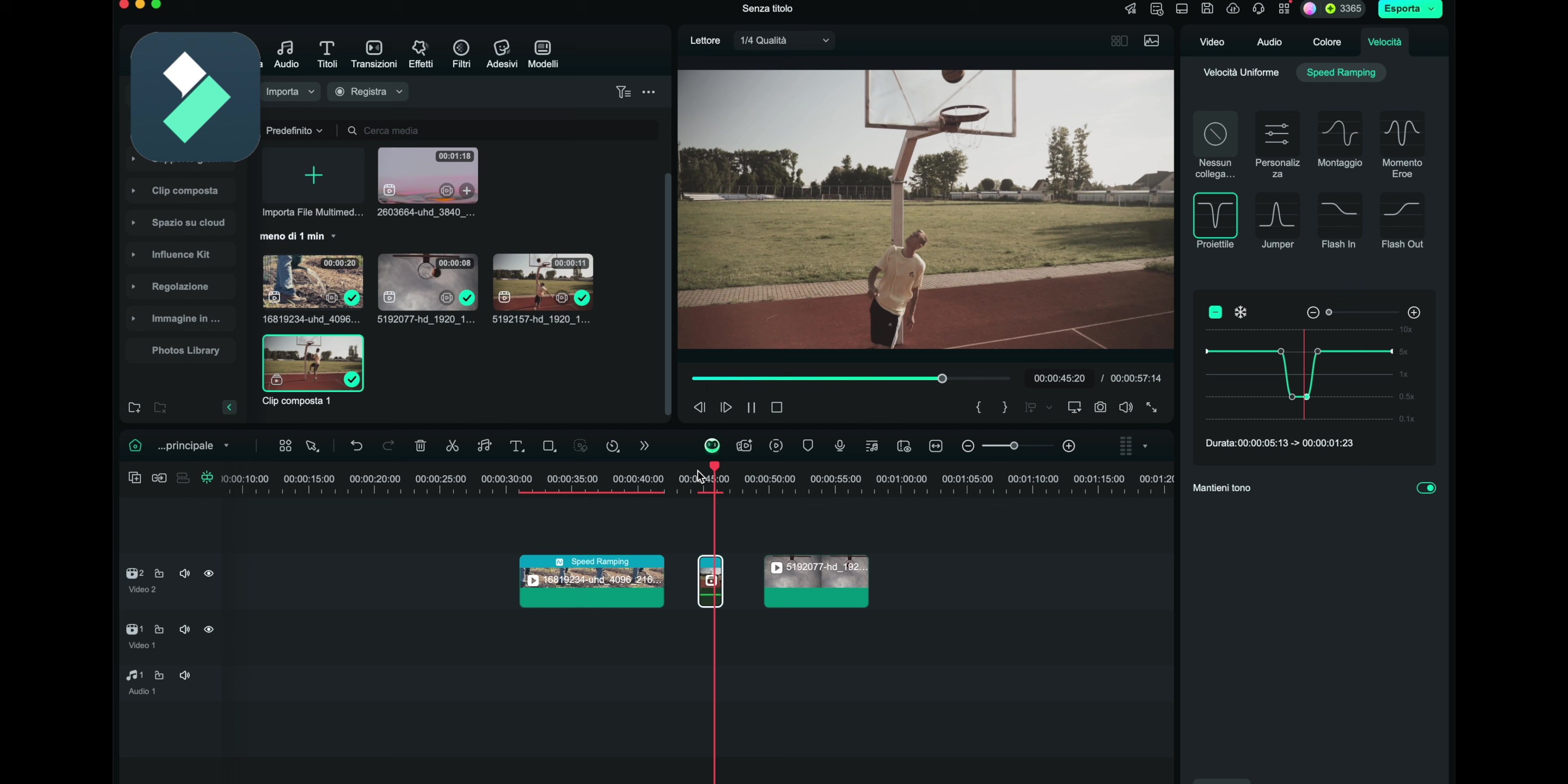Select the text tool in timeline toolbar
Screen dimensions: 1568x784
516,446
